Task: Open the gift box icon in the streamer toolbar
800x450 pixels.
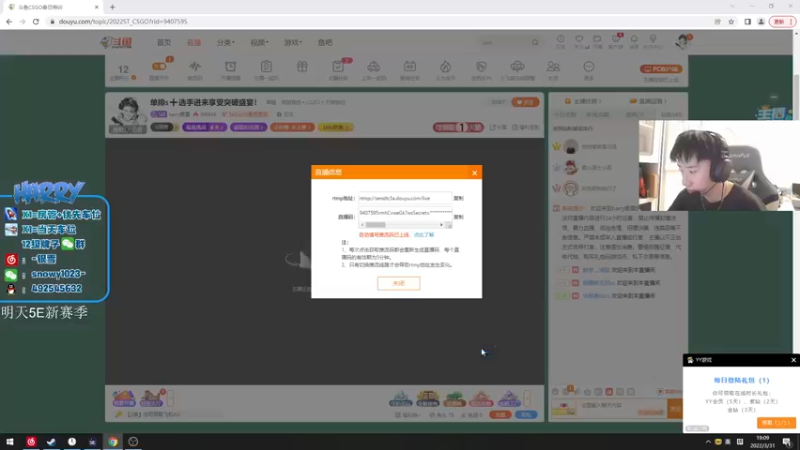Action: [302, 66]
